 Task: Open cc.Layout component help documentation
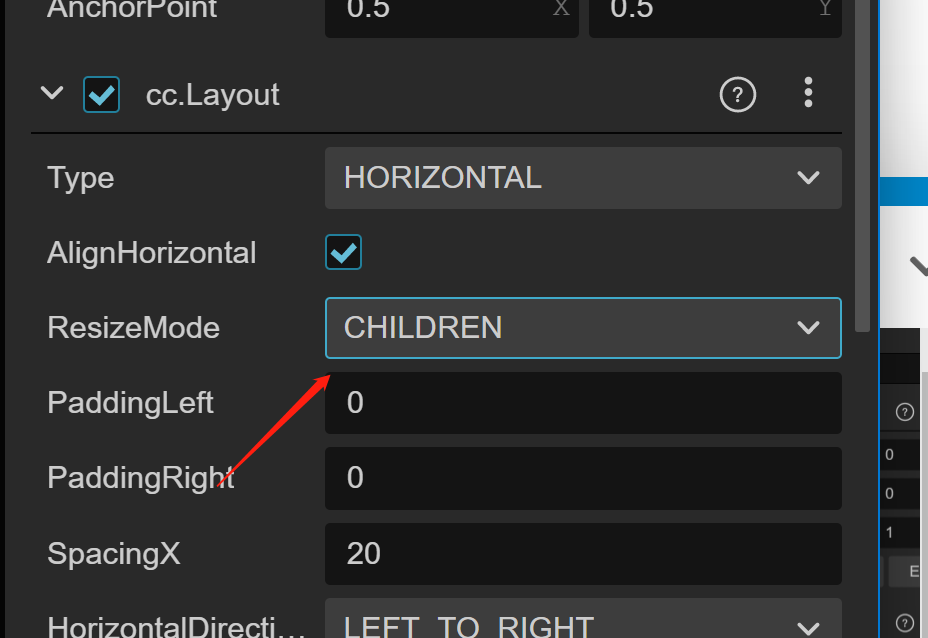[x=737, y=95]
